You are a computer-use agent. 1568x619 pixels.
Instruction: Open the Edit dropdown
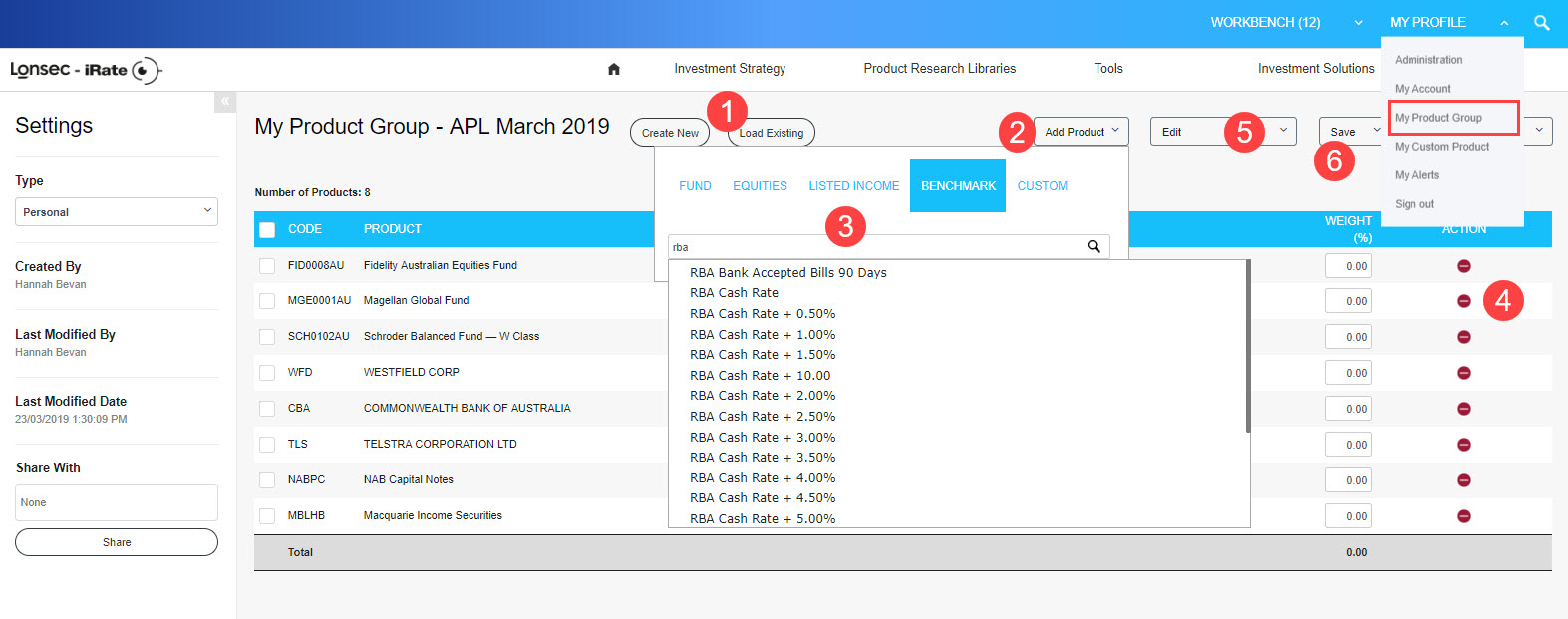(1224, 132)
